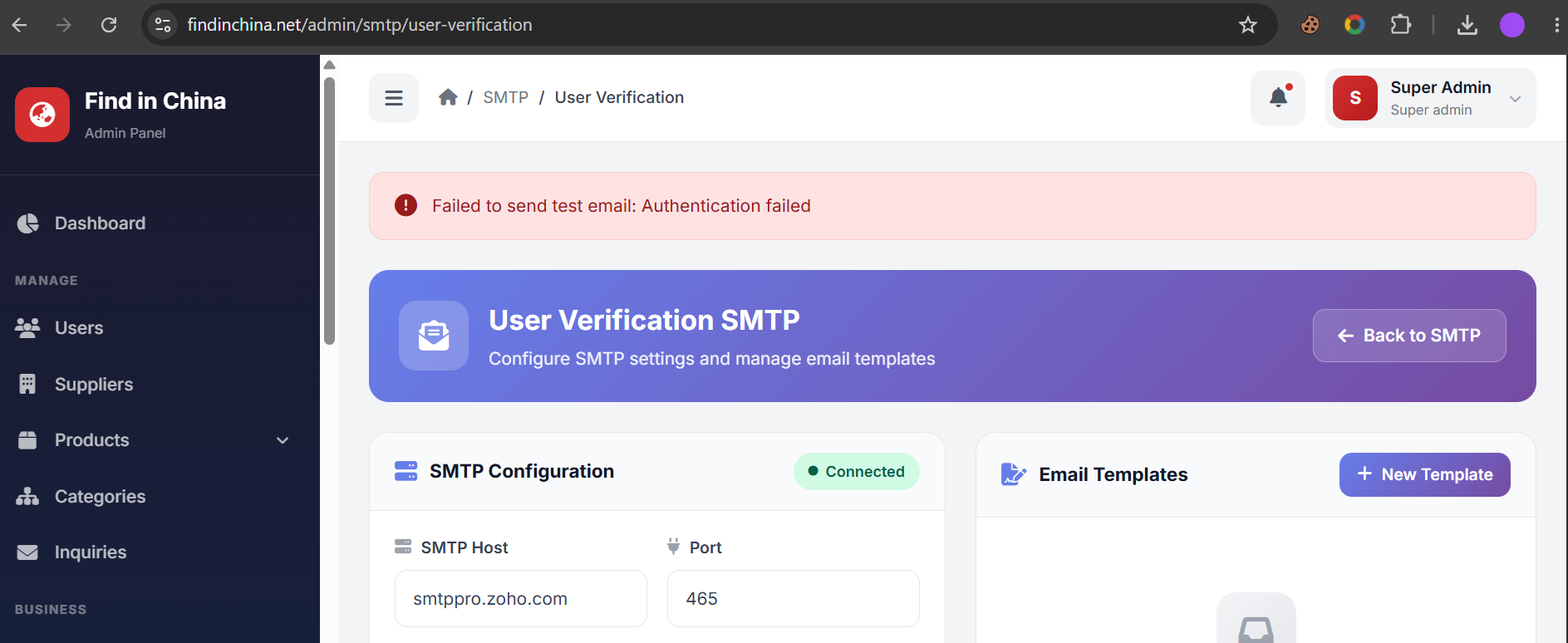Image resolution: width=1568 pixels, height=643 pixels.
Task: Open the browser three-dot menu
Action: pos(1556,25)
